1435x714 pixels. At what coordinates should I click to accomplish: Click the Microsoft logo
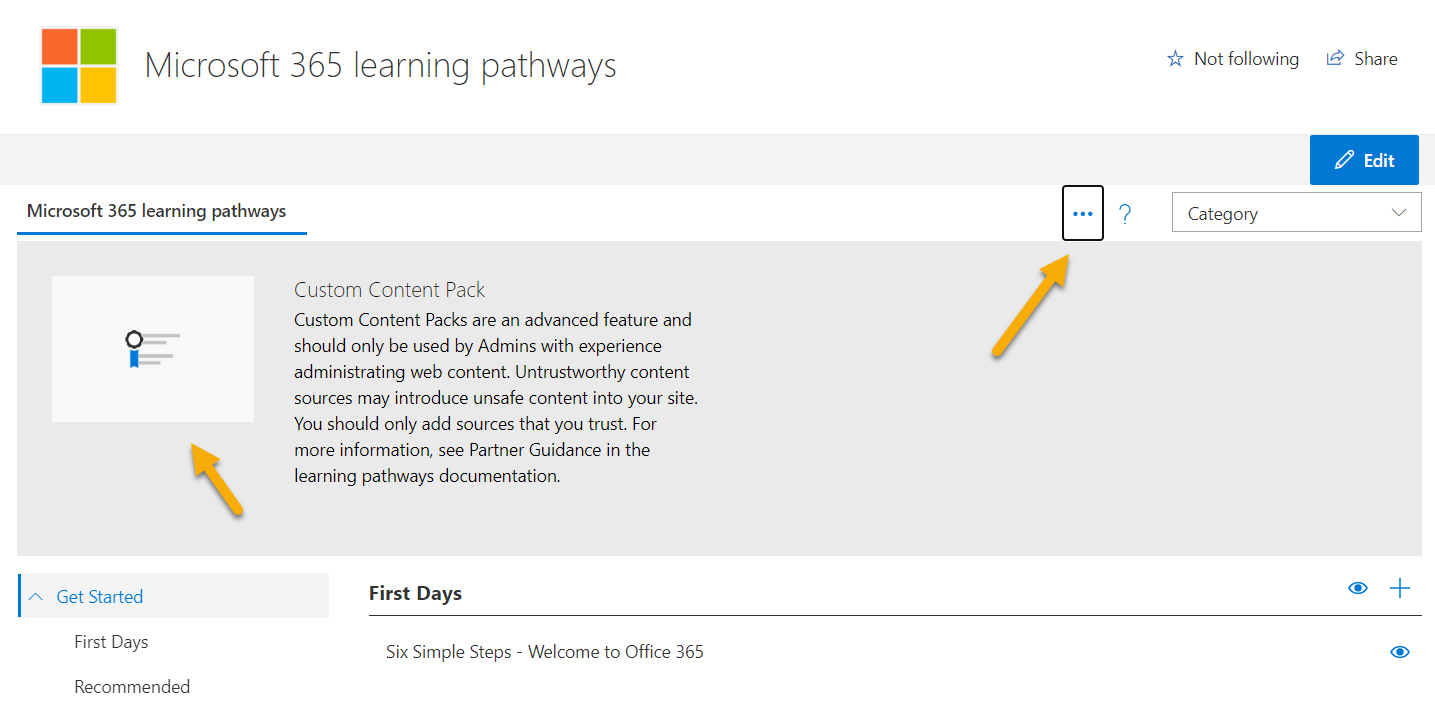pyautogui.click(x=79, y=66)
